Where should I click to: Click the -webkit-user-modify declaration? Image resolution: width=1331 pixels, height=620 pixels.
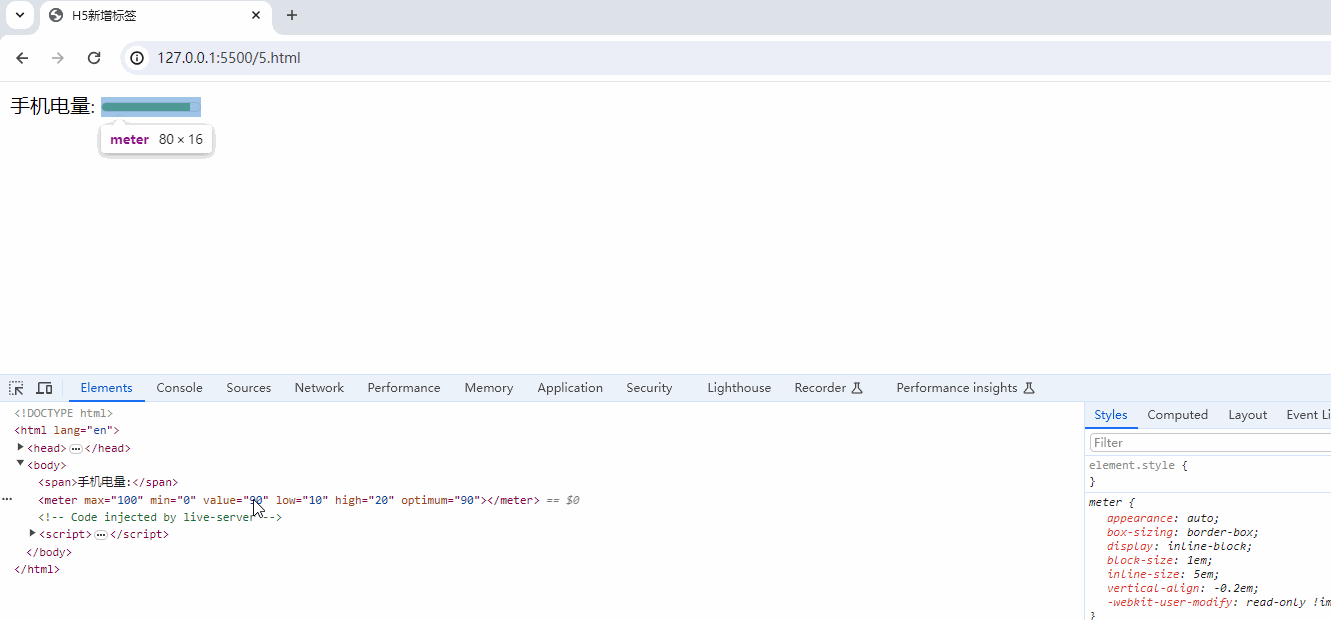coord(1218,602)
